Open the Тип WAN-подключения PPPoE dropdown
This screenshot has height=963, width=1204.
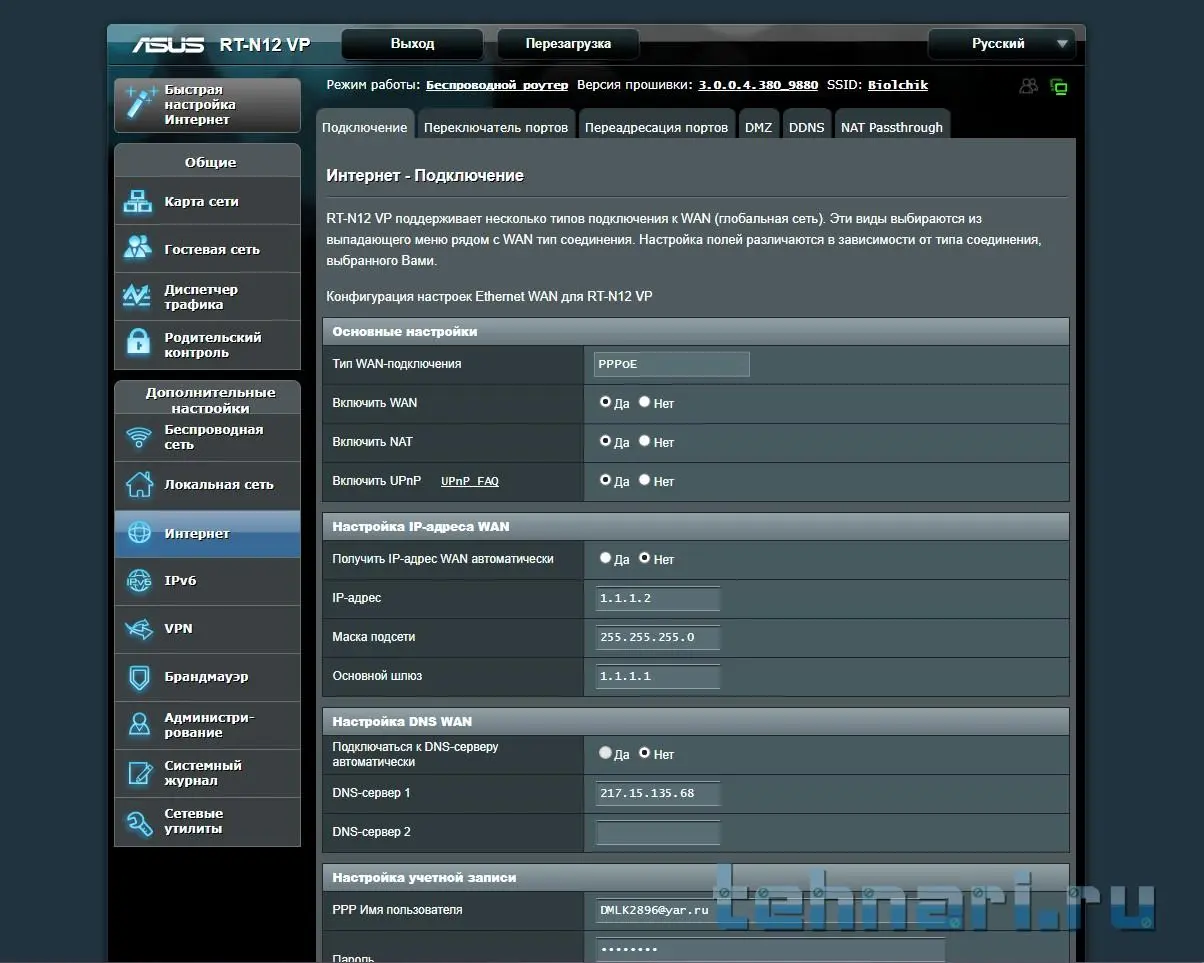[x=671, y=364]
